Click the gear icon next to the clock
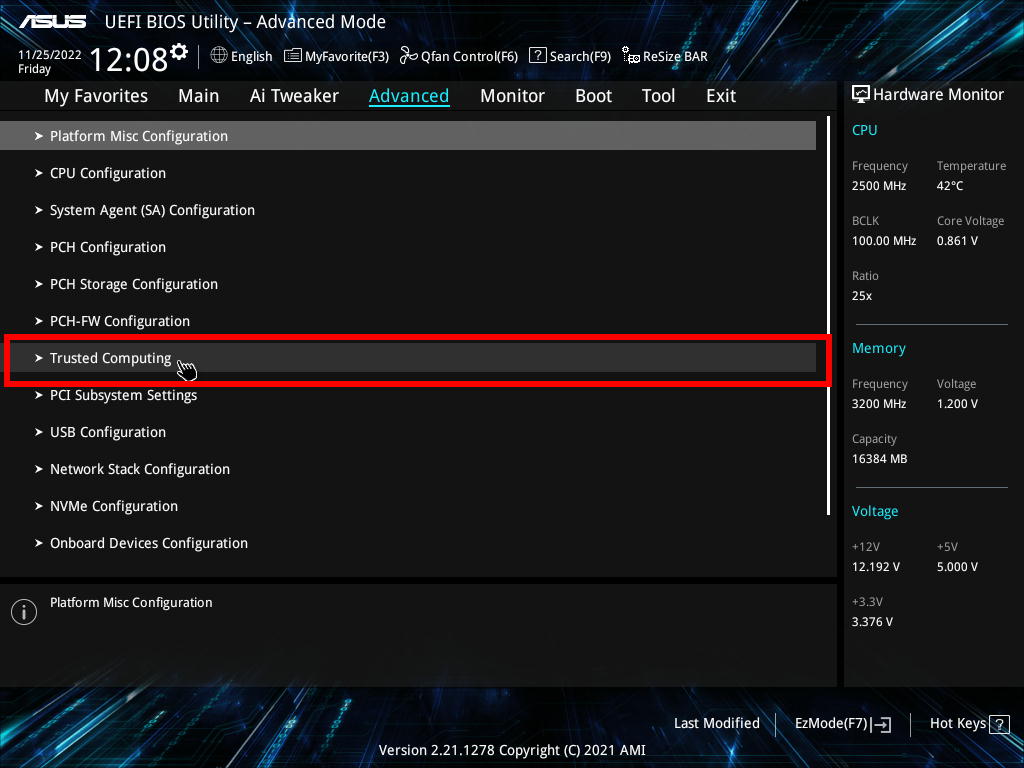This screenshot has height=768, width=1024. (x=179, y=52)
